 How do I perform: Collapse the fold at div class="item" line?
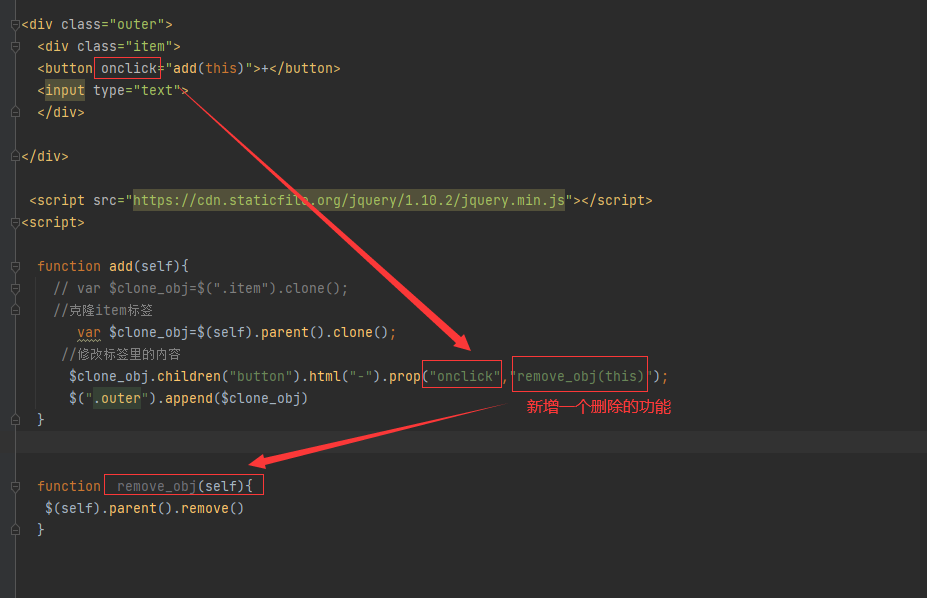click(x=15, y=47)
